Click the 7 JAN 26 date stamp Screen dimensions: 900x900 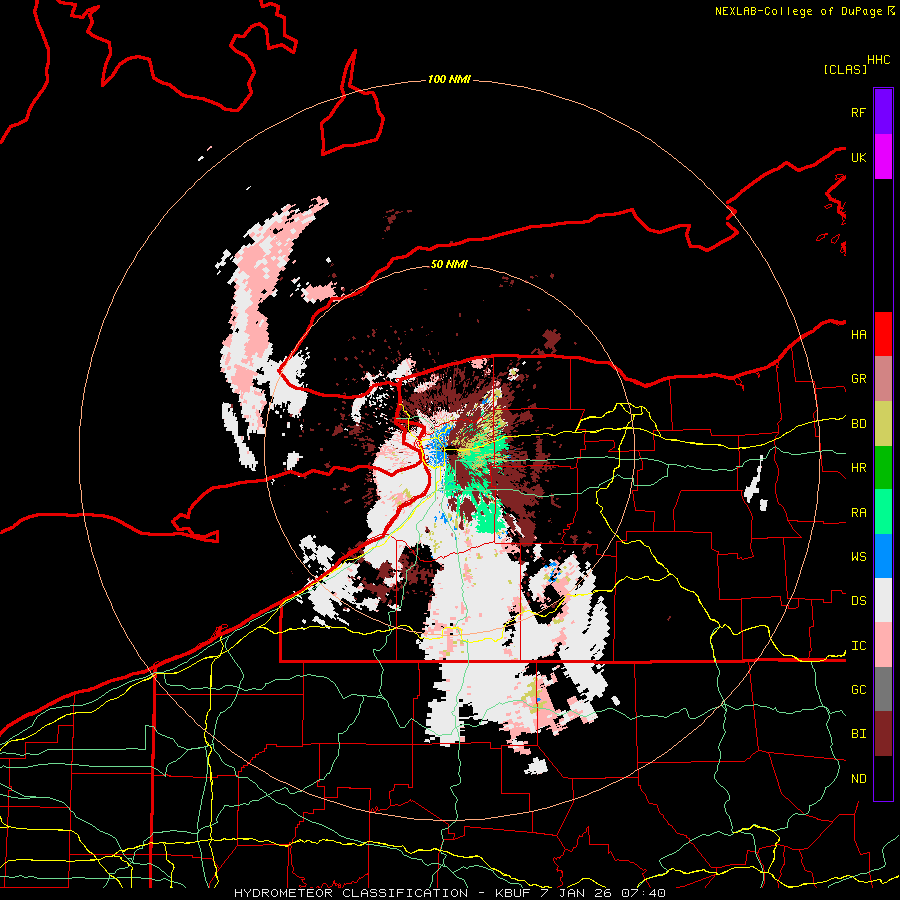click(x=578, y=893)
